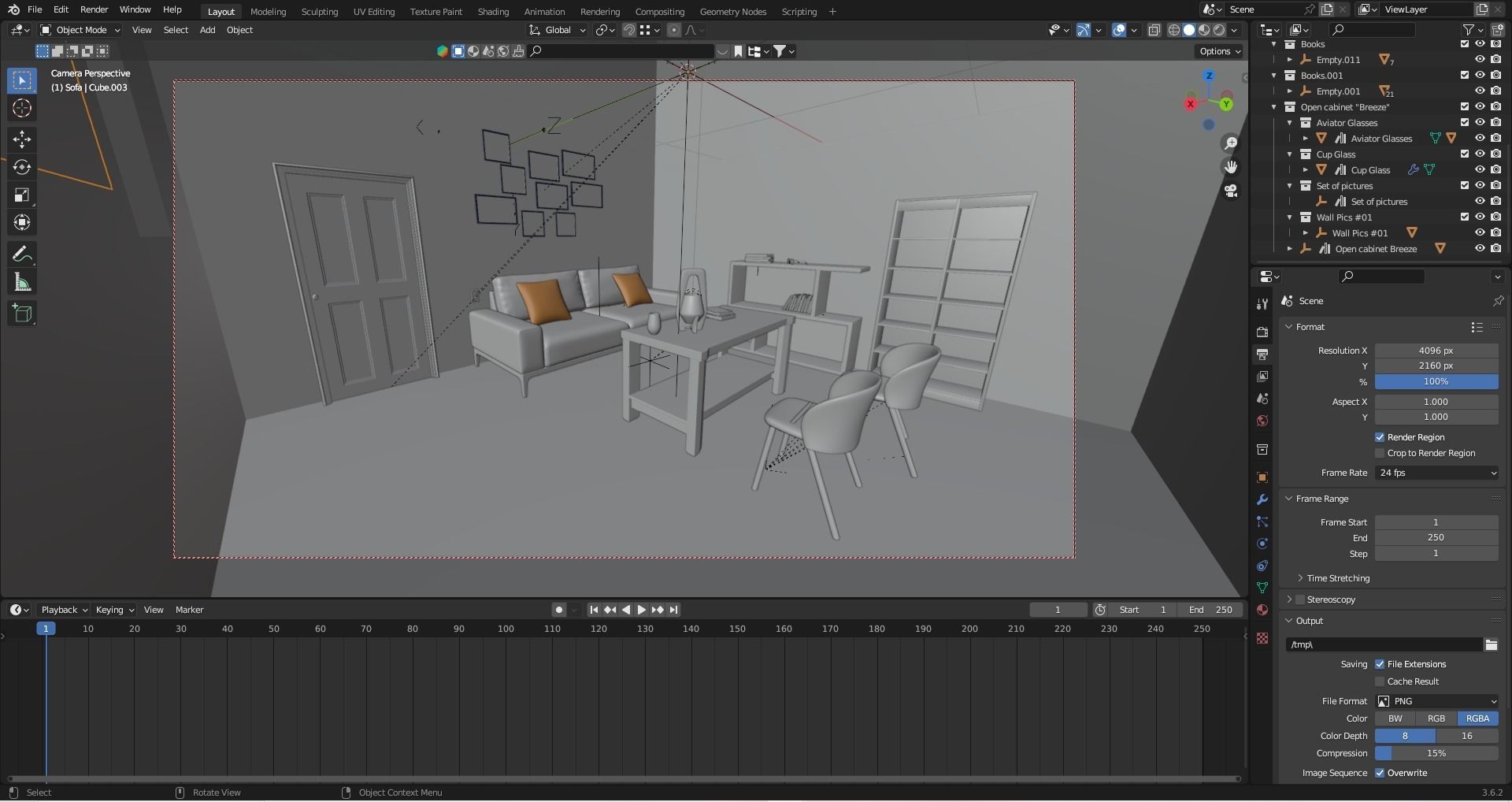
Task: Browse output folder with folder icon
Action: [1491, 644]
